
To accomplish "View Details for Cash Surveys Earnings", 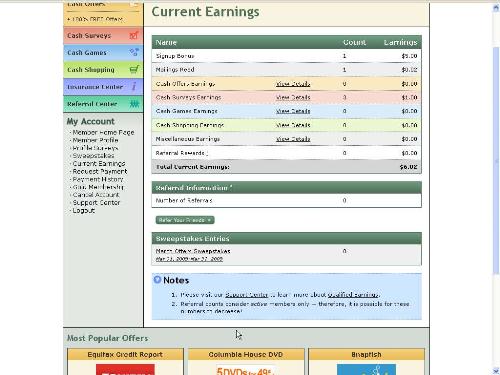I will 293,97.
